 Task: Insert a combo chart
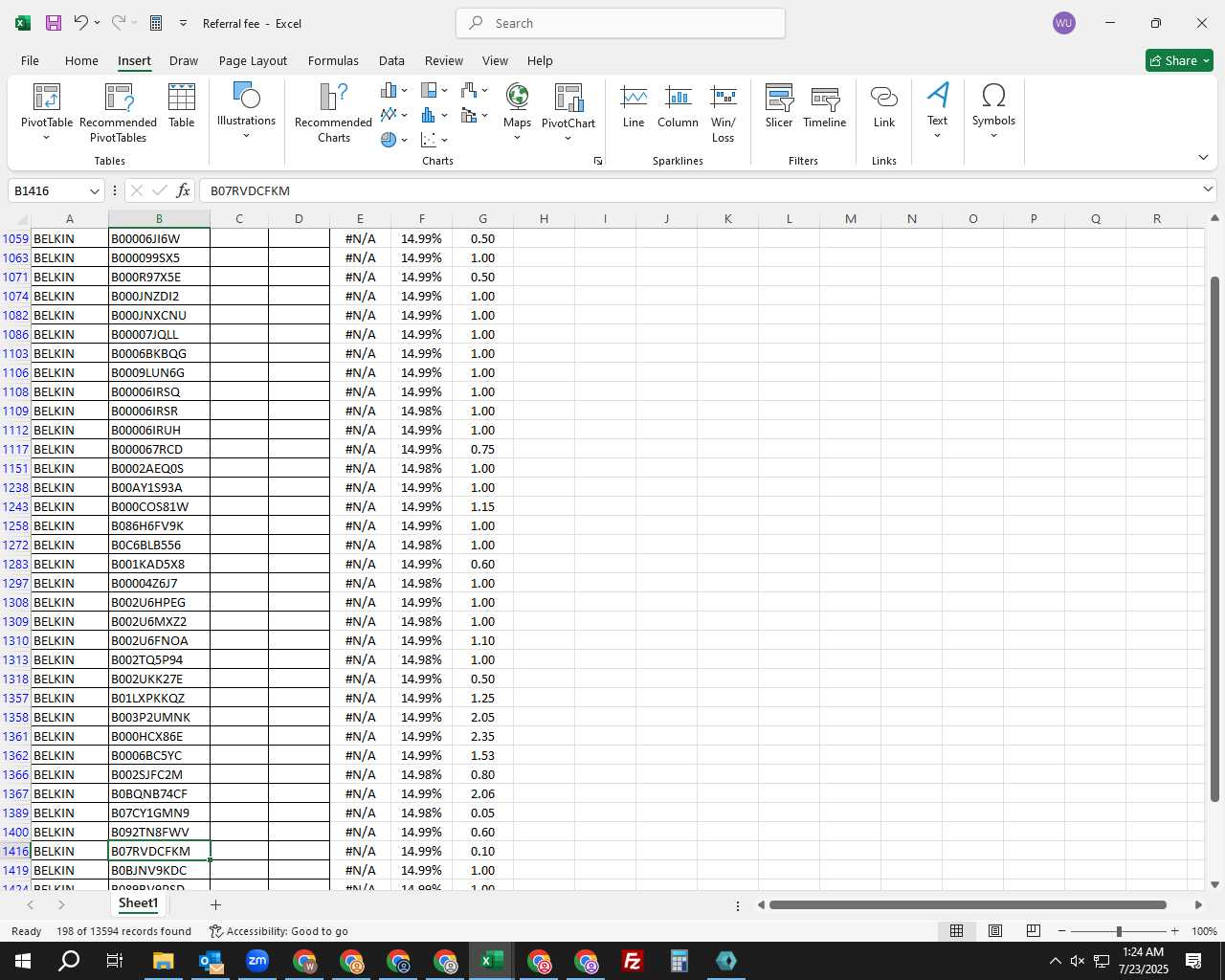coord(474,115)
